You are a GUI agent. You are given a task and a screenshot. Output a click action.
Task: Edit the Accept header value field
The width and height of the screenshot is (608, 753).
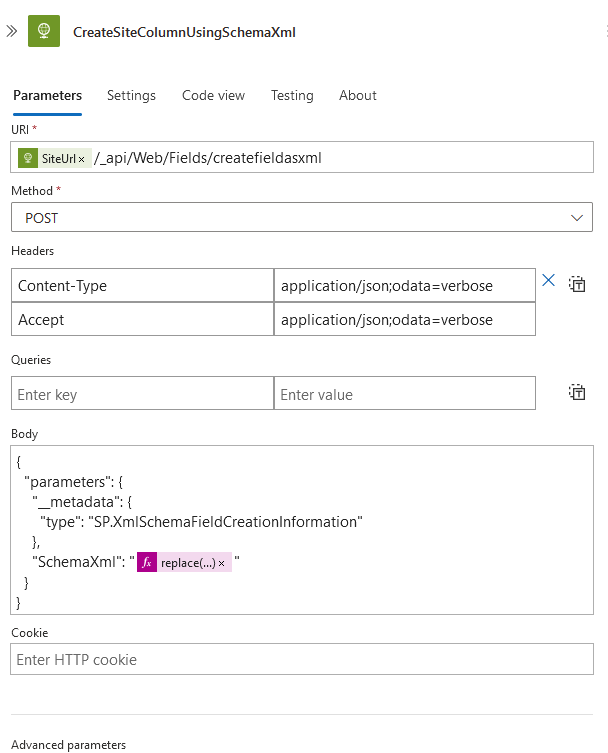[404, 319]
